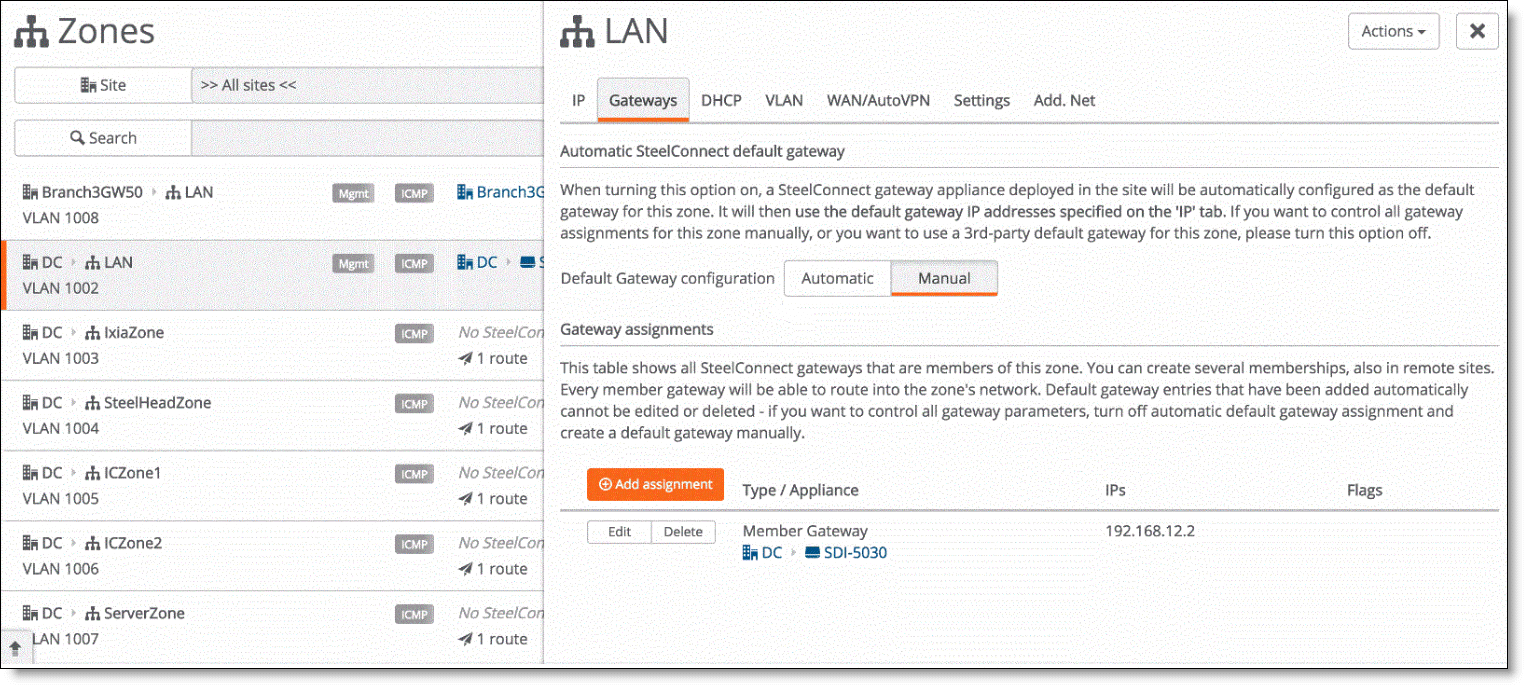Click the ICMP badge on IxiaZone
This screenshot has height=685, width=1524.
click(415, 333)
